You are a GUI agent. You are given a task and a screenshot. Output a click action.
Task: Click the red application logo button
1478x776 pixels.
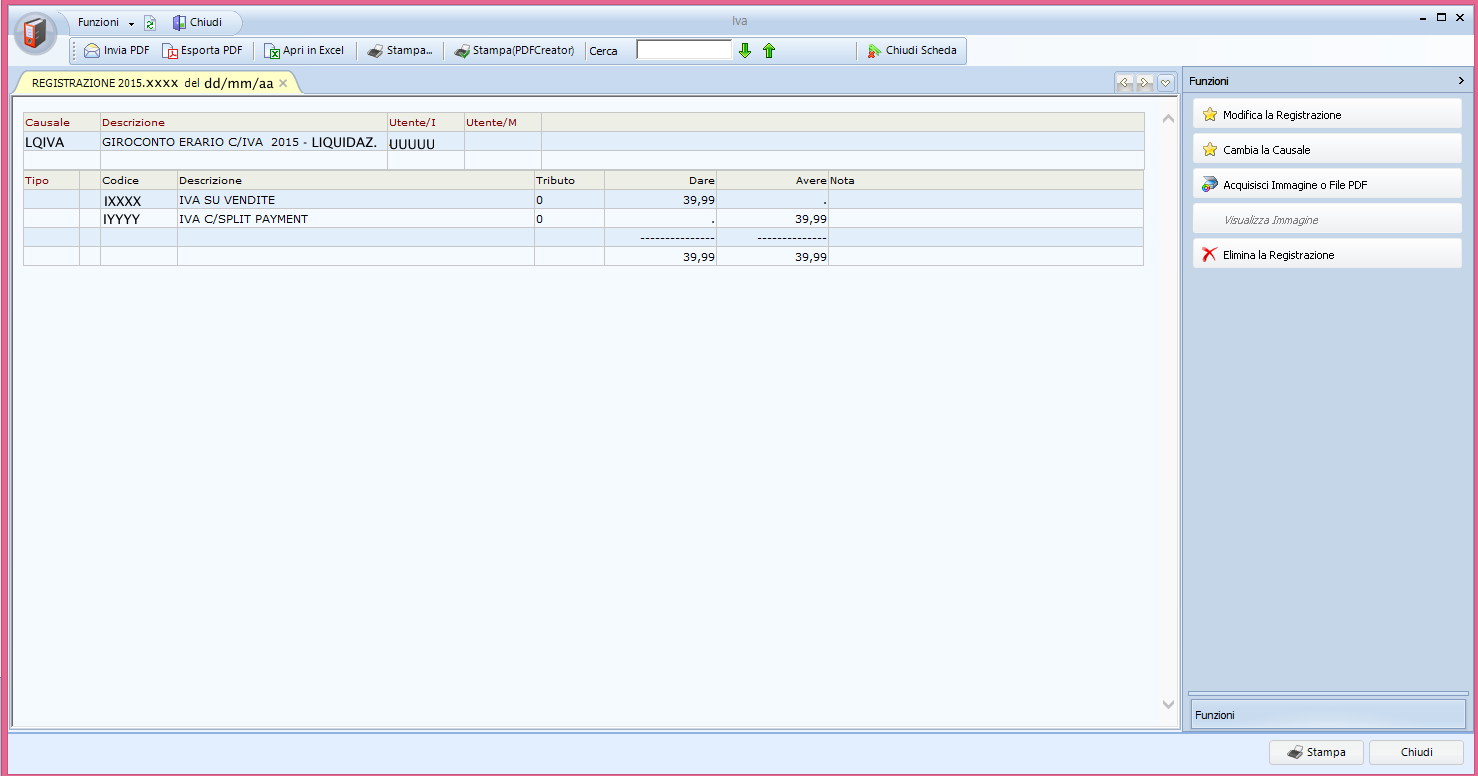click(35, 34)
